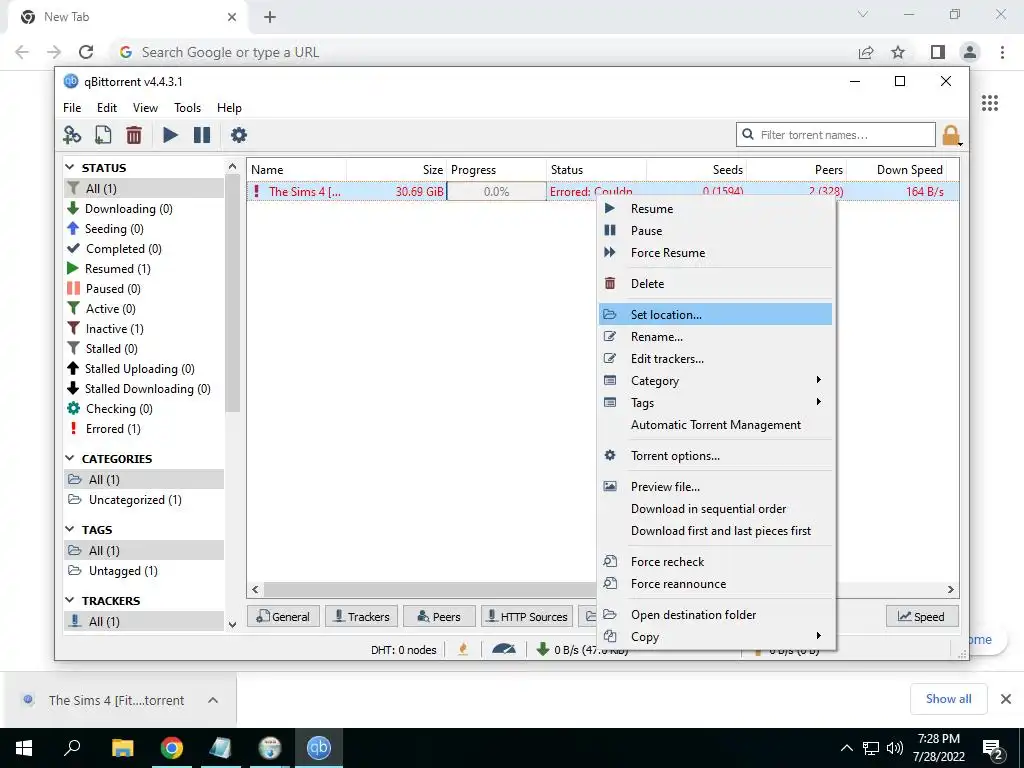Toggle Download first and last pieces first
Screen dimensions: 1024x768
pyautogui.click(x=716, y=531)
